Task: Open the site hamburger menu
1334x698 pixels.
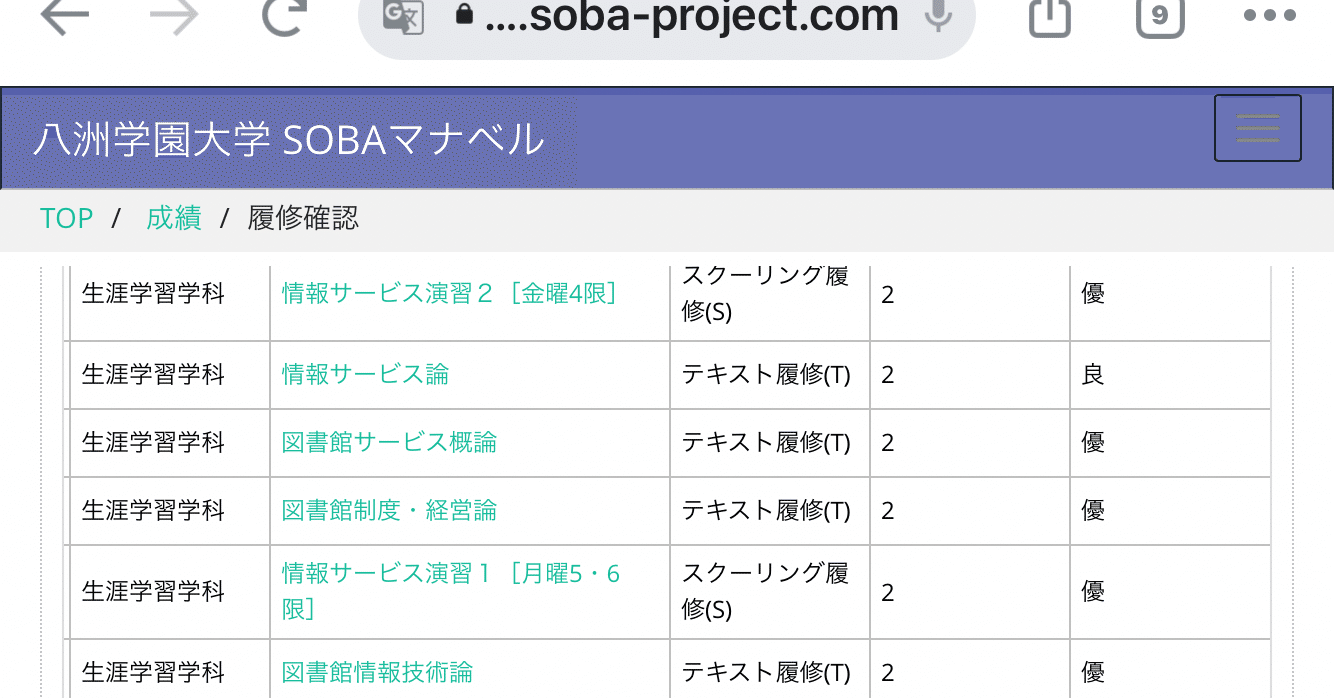Action: click(1257, 128)
